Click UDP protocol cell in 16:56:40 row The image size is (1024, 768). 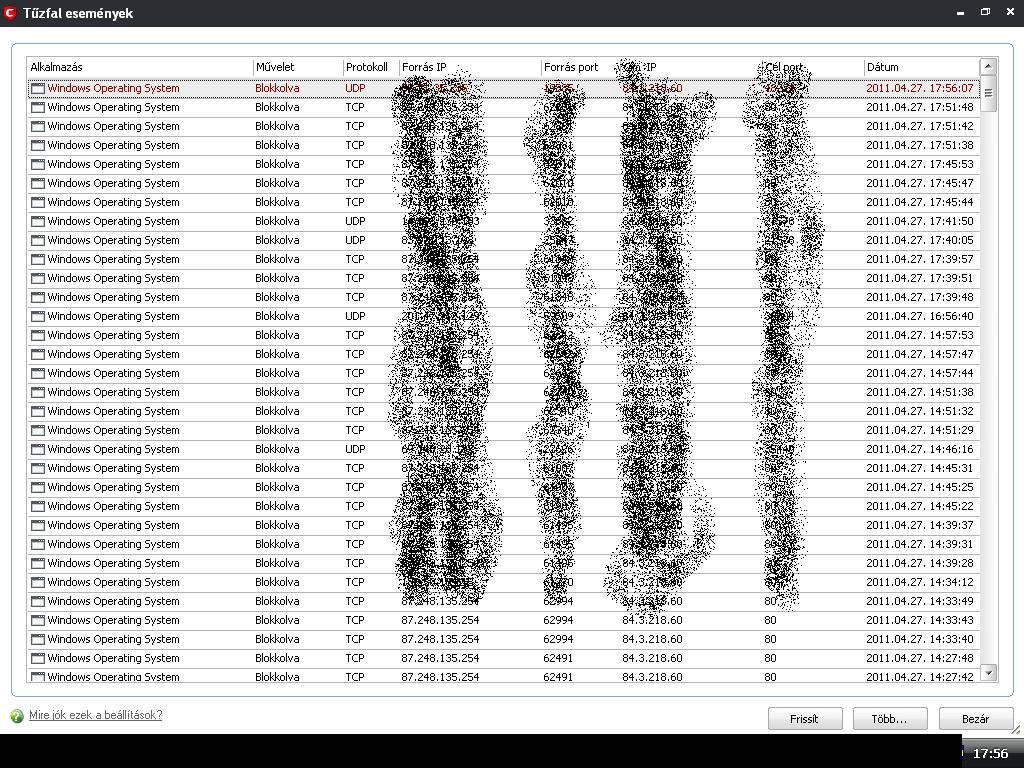click(355, 316)
